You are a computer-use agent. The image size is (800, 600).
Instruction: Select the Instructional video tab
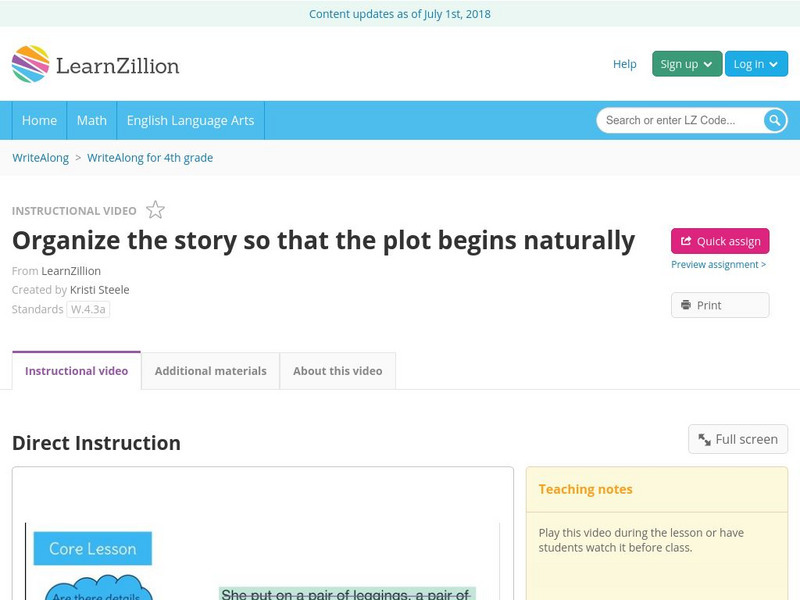click(76, 371)
